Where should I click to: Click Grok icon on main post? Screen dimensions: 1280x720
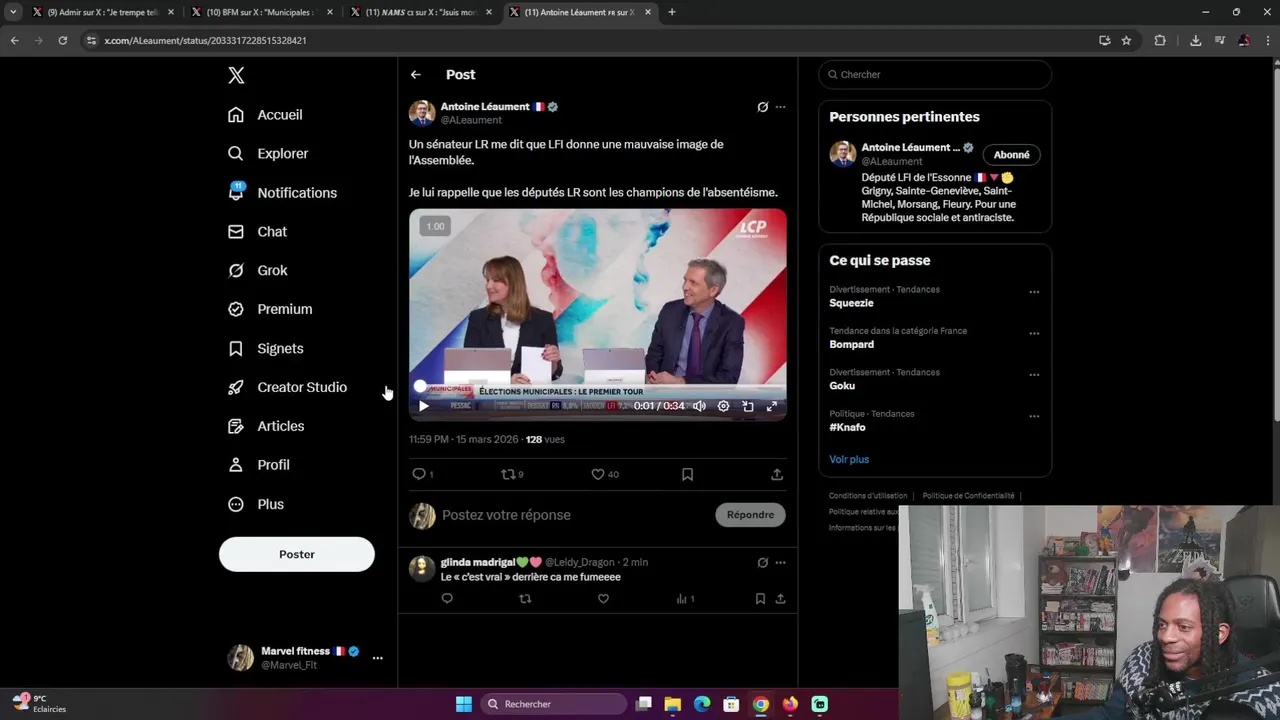pyautogui.click(x=762, y=107)
